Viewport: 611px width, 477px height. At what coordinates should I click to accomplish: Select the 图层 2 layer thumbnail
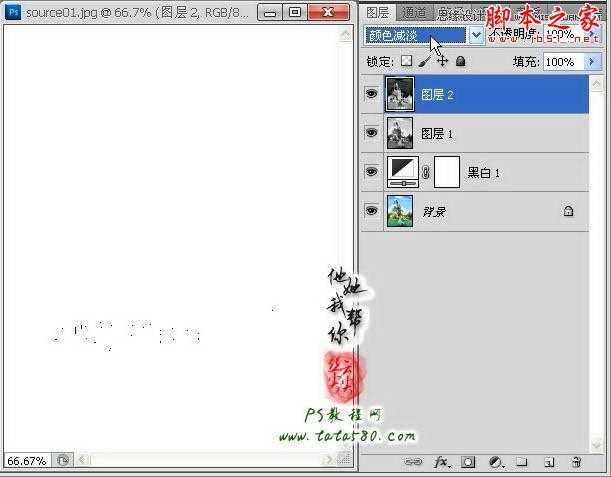point(400,94)
